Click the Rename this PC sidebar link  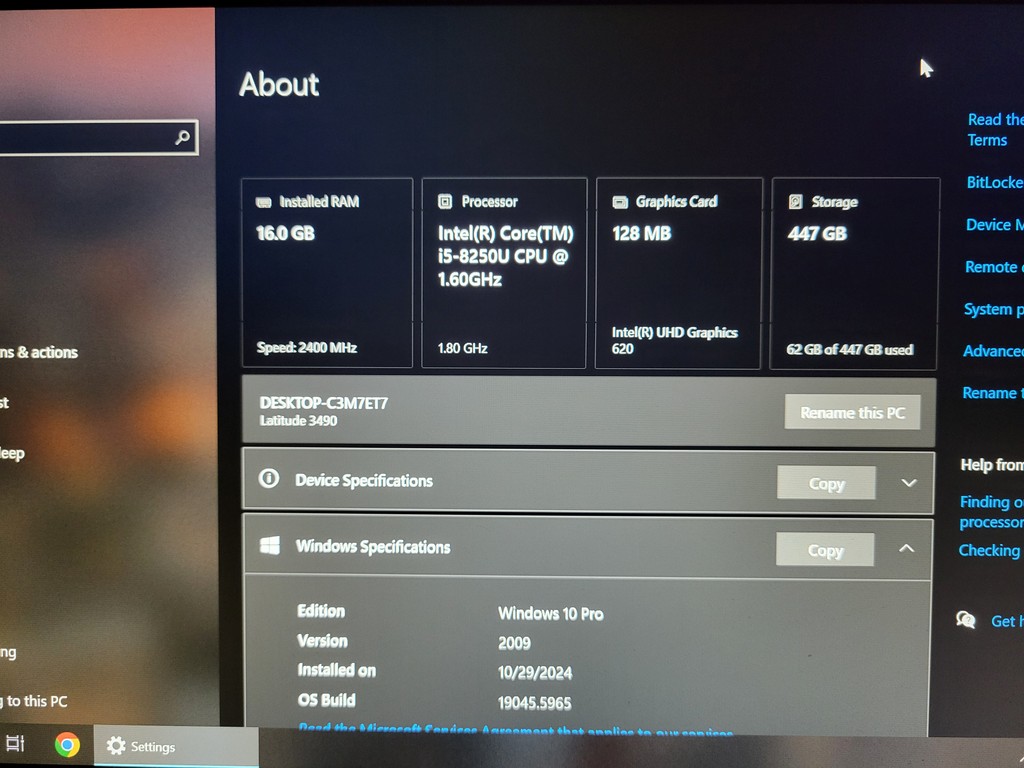[x=993, y=393]
